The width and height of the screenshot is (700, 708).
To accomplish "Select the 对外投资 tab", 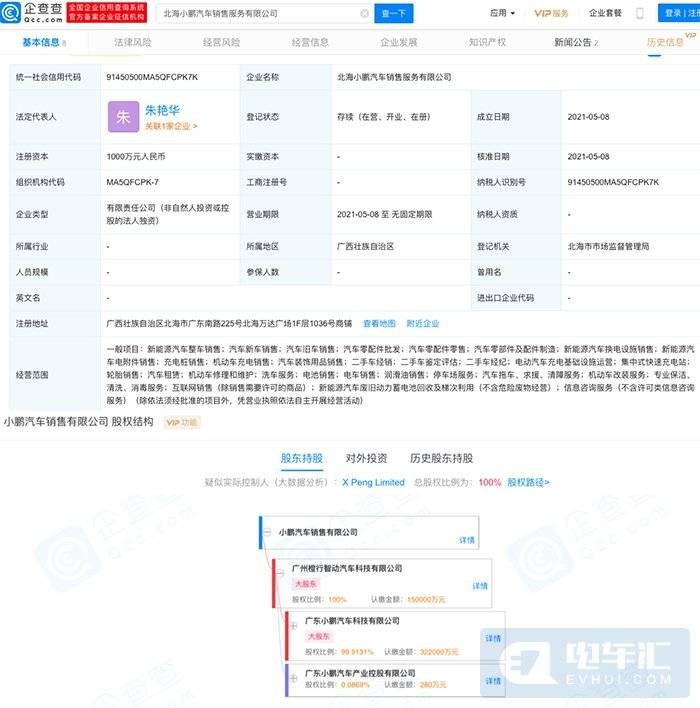I will coord(366,458).
